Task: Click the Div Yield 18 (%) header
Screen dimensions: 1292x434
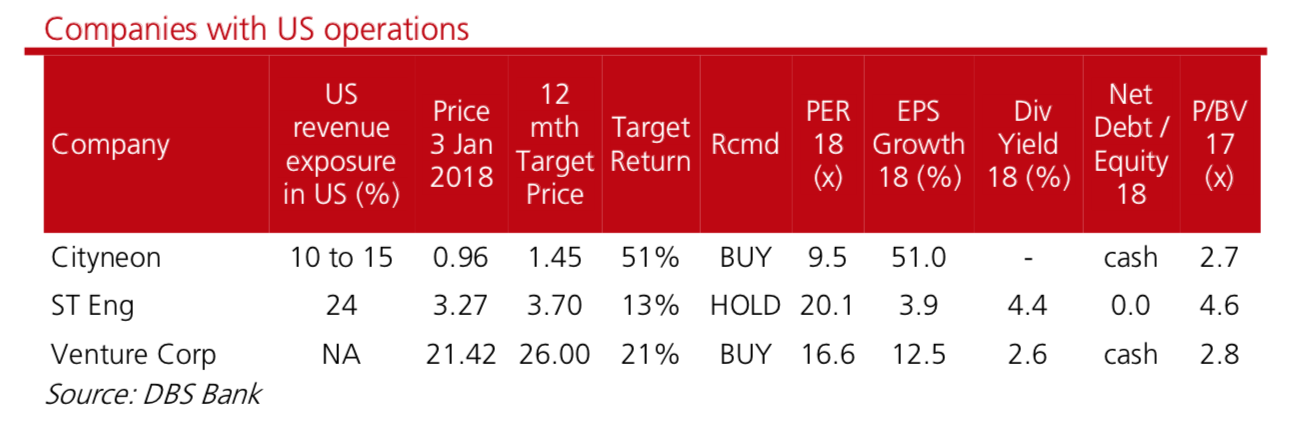Action: pyautogui.click(x=1029, y=145)
